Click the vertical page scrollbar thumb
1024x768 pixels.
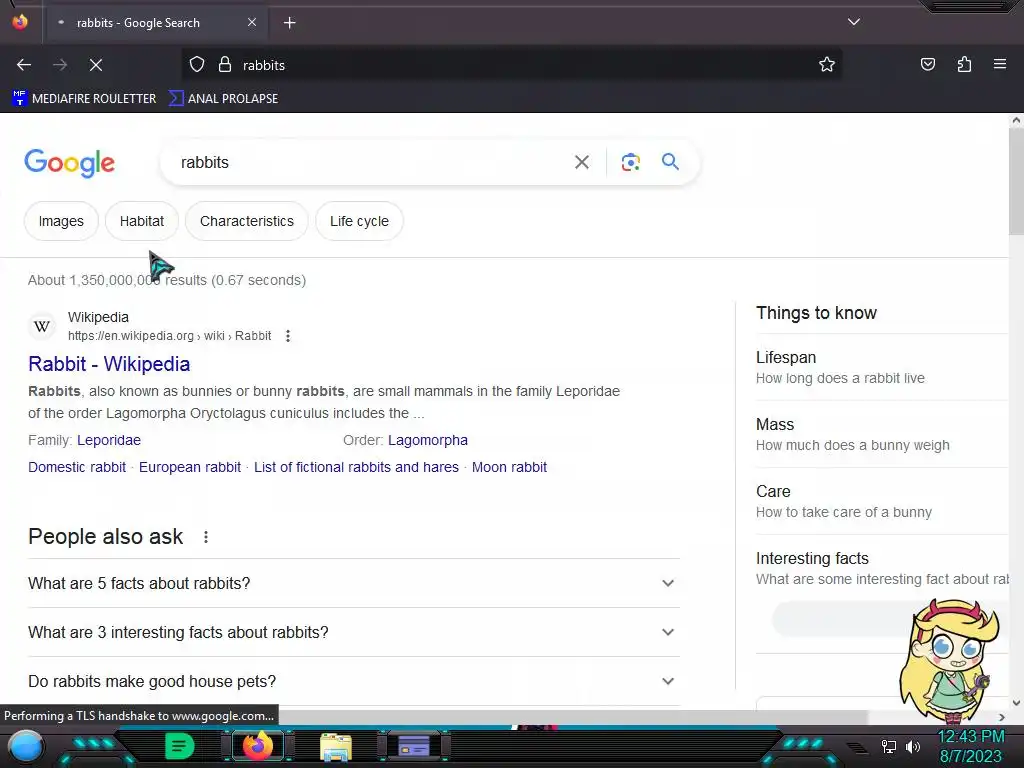click(1016, 182)
